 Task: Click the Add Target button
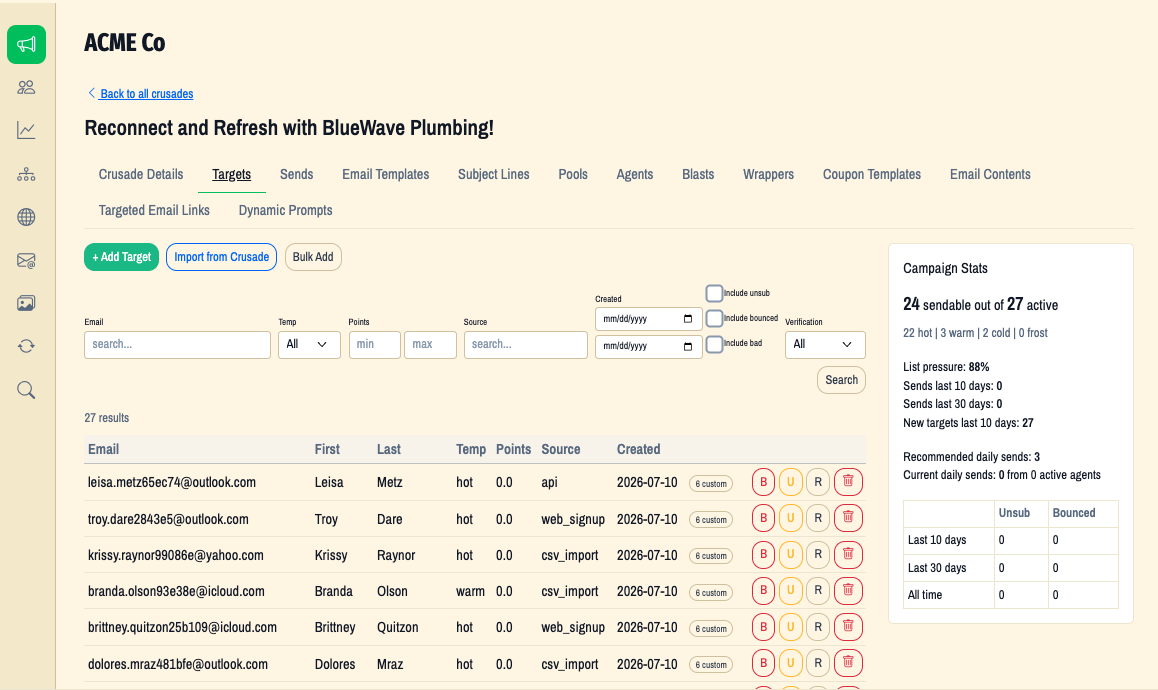point(122,257)
